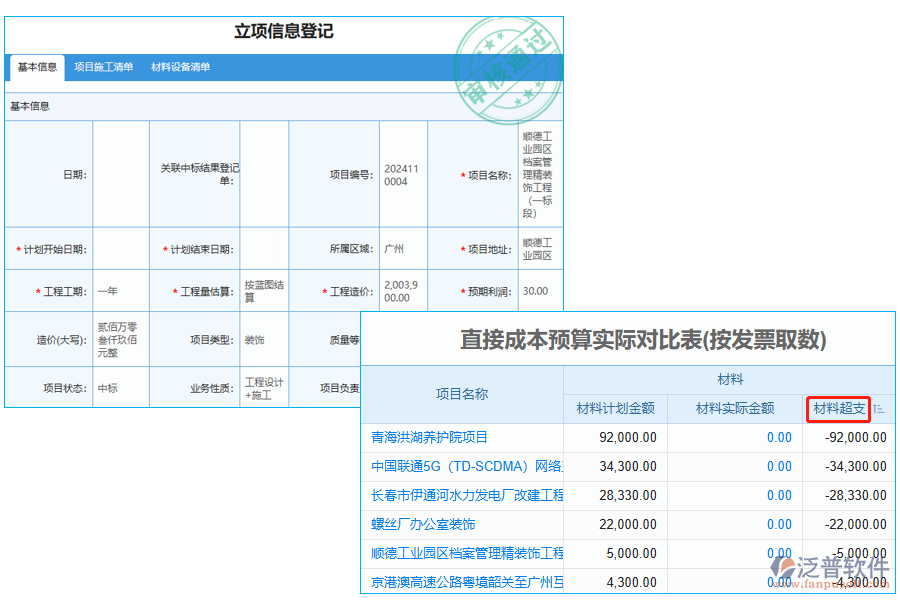Open the 京港澳高速公路 project link
Image resolution: width=900 pixels, height=600 pixels.
click(x=466, y=582)
